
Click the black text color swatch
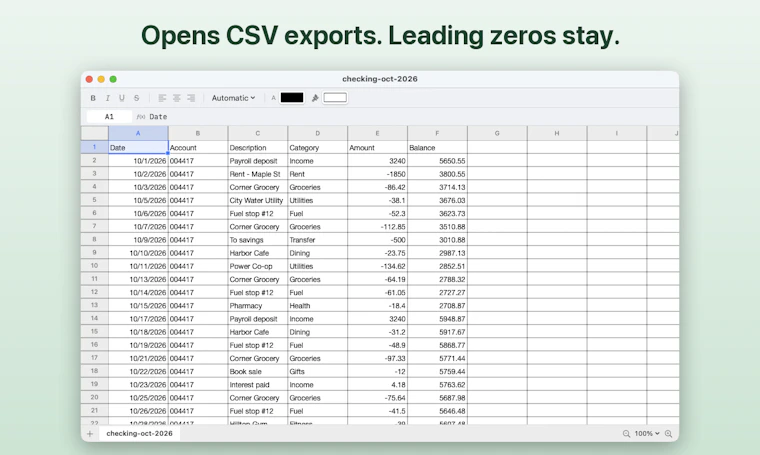292,98
